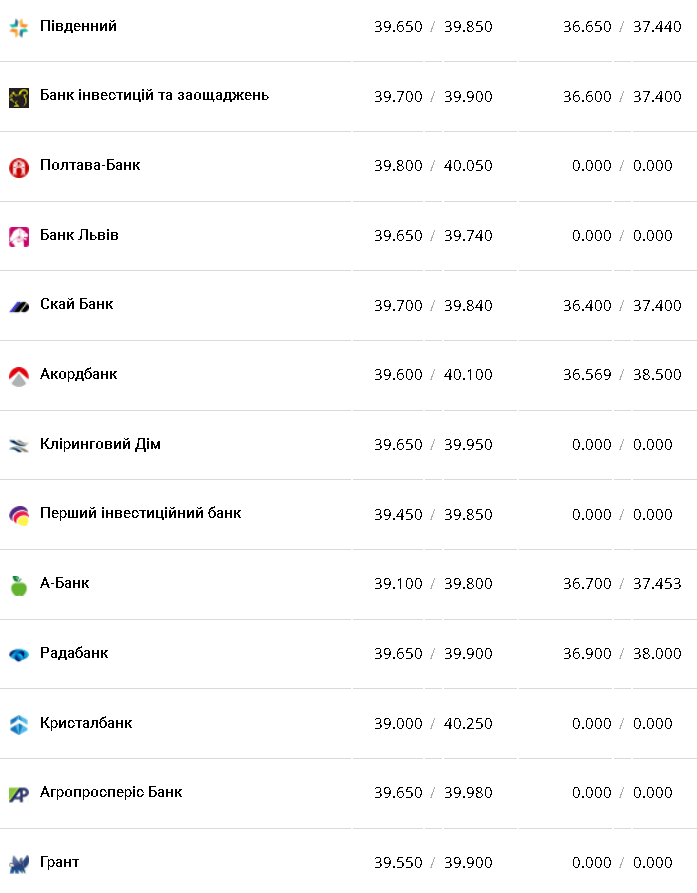Image resolution: width=697 pixels, height=893 pixels.
Task: Select the Акордбанк bank name
Action: [78, 374]
